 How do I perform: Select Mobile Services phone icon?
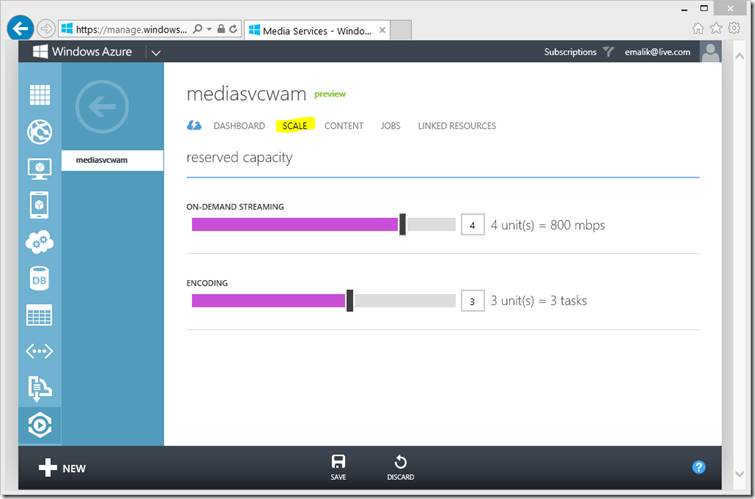[39, 205]
